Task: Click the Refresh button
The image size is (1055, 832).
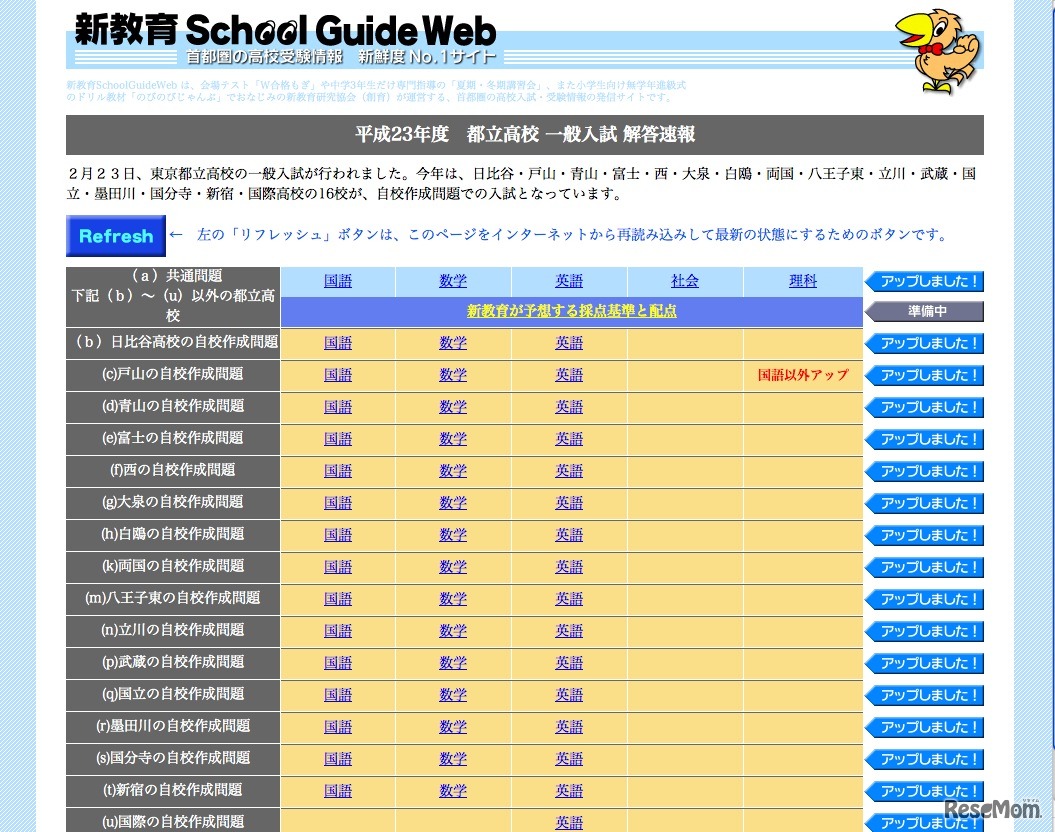Action: (114, 236)
